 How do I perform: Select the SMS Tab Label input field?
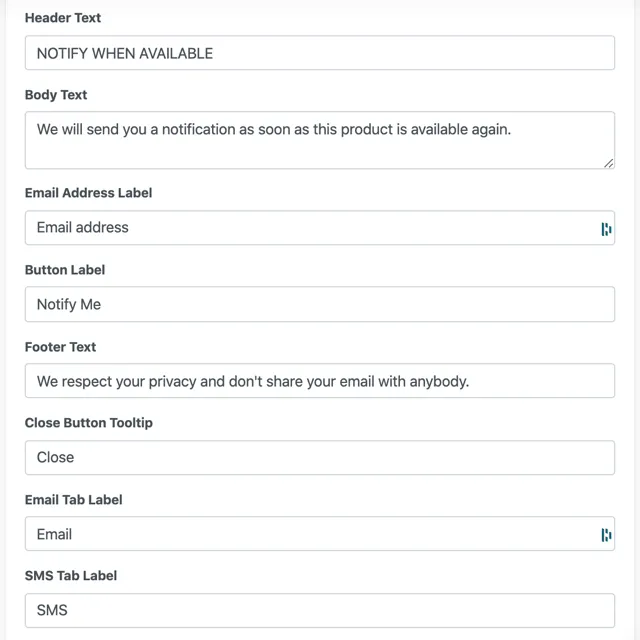click(x=320, y=611)
